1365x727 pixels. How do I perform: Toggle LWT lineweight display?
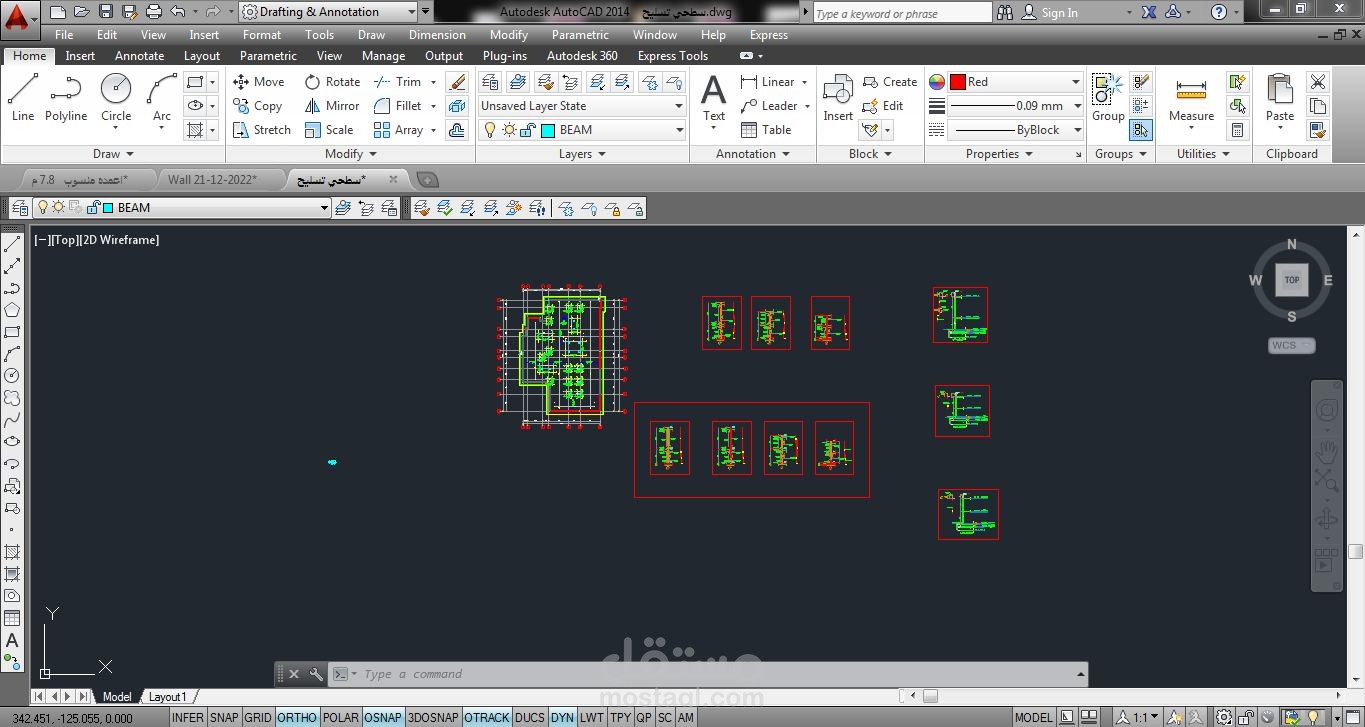592,717
